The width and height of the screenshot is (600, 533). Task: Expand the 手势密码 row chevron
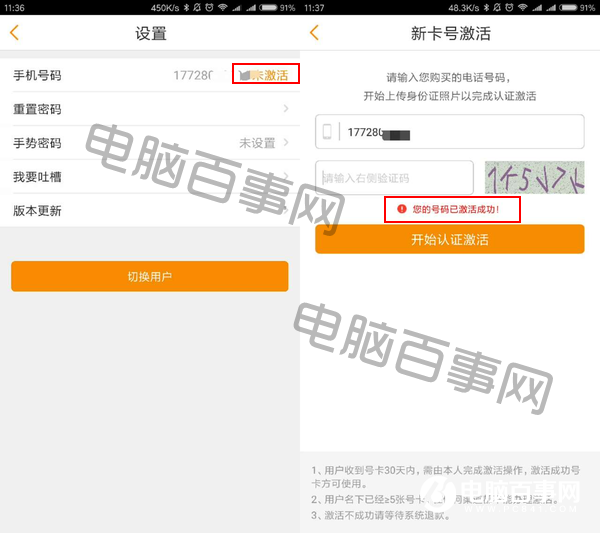(x=286, y=143)
